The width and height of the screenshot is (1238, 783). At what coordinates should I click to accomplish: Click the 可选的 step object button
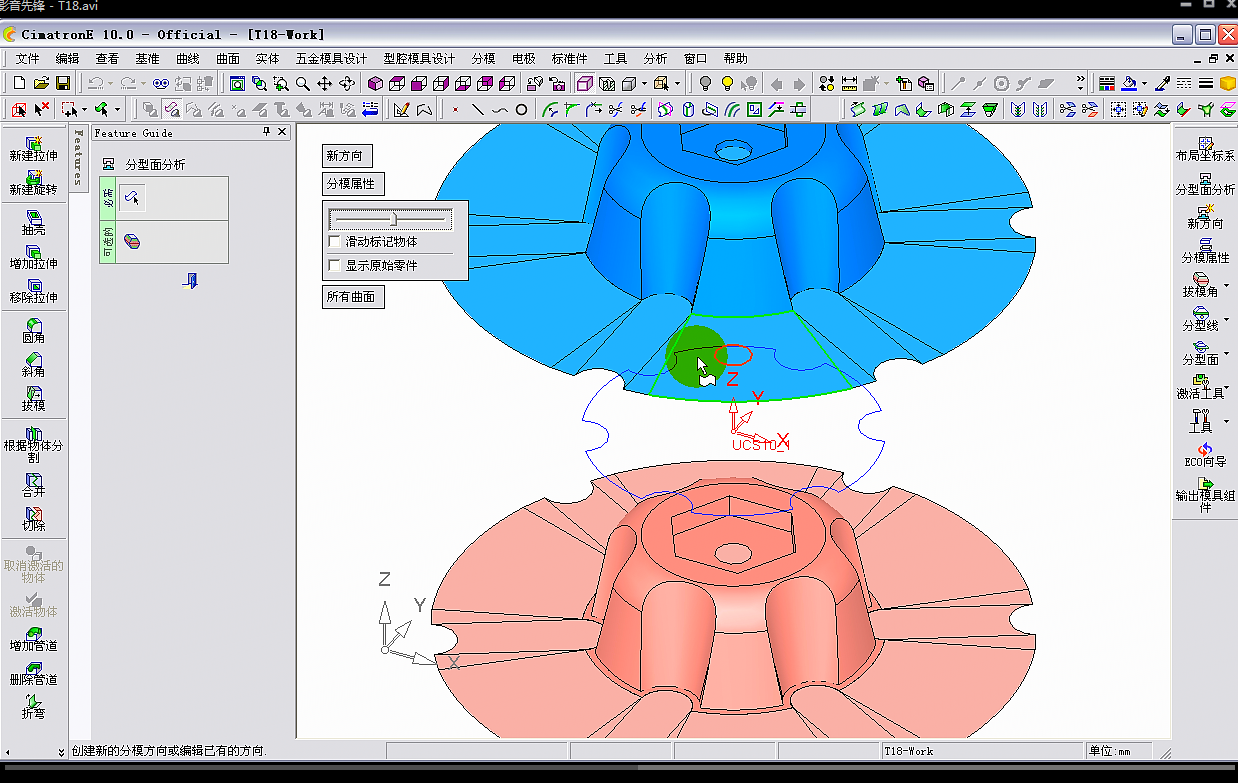[131, 241]
